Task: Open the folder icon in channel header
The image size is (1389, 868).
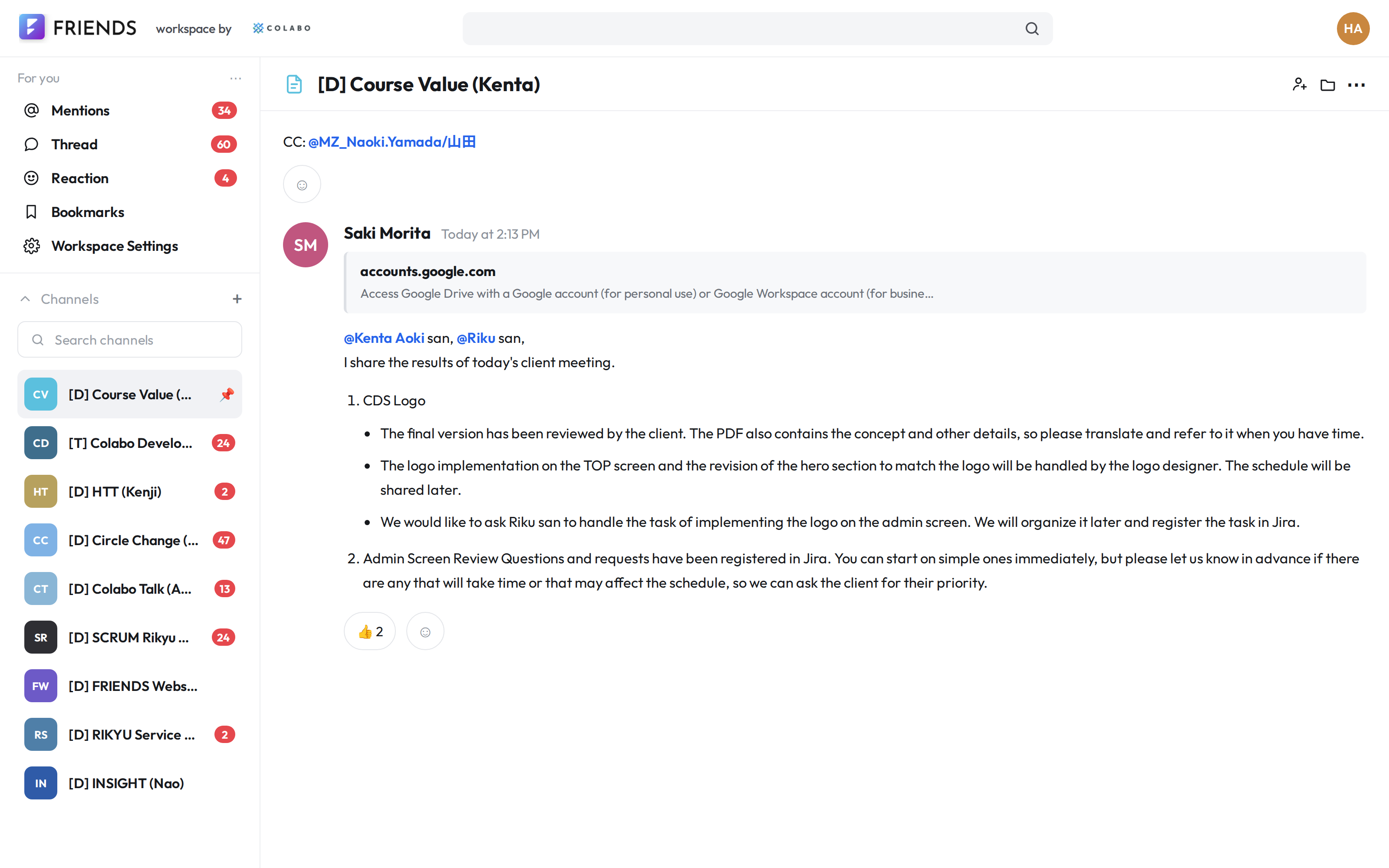Action: (1328, 85)
